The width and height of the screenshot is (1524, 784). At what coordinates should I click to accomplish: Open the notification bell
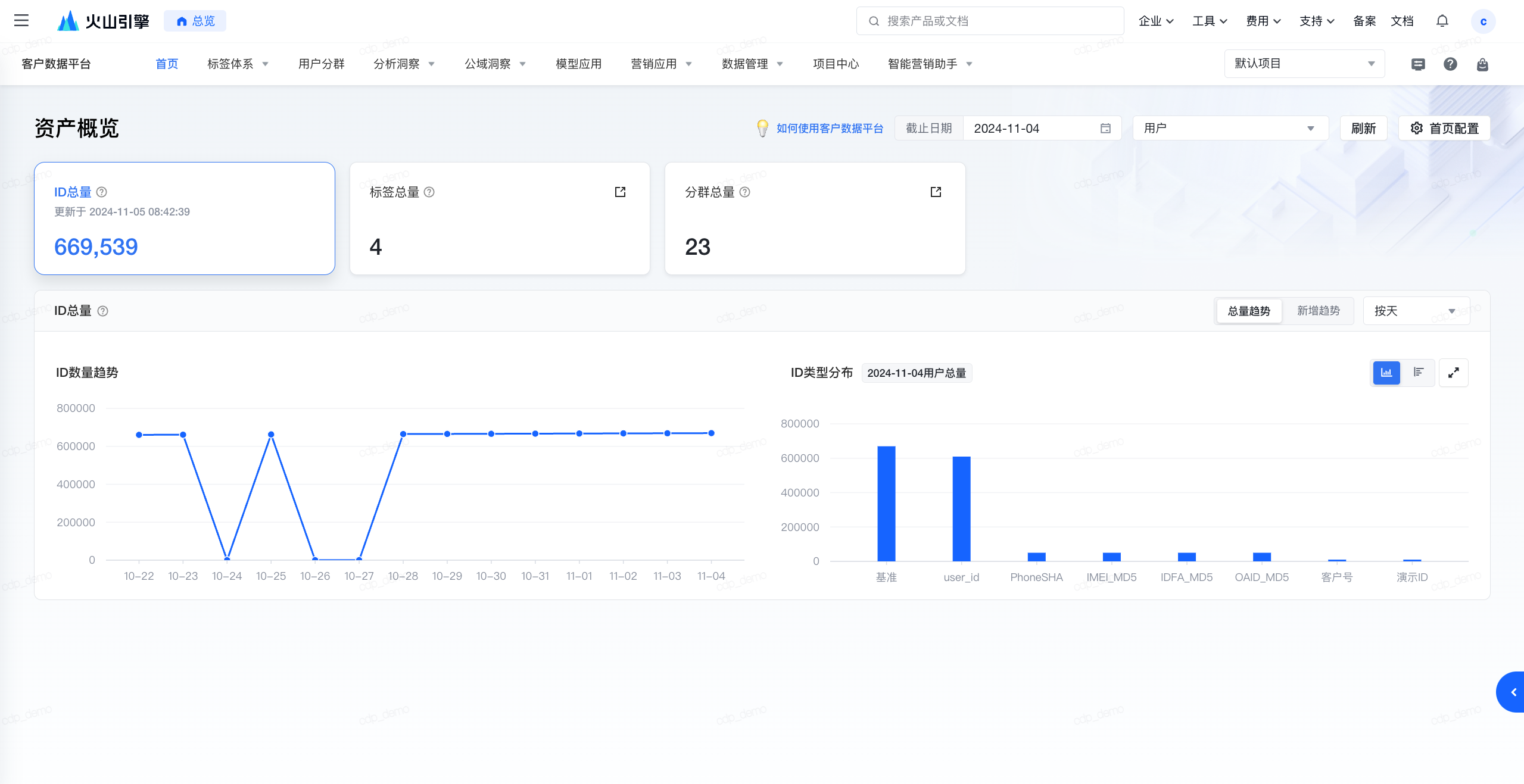(x=1442, y=21)
